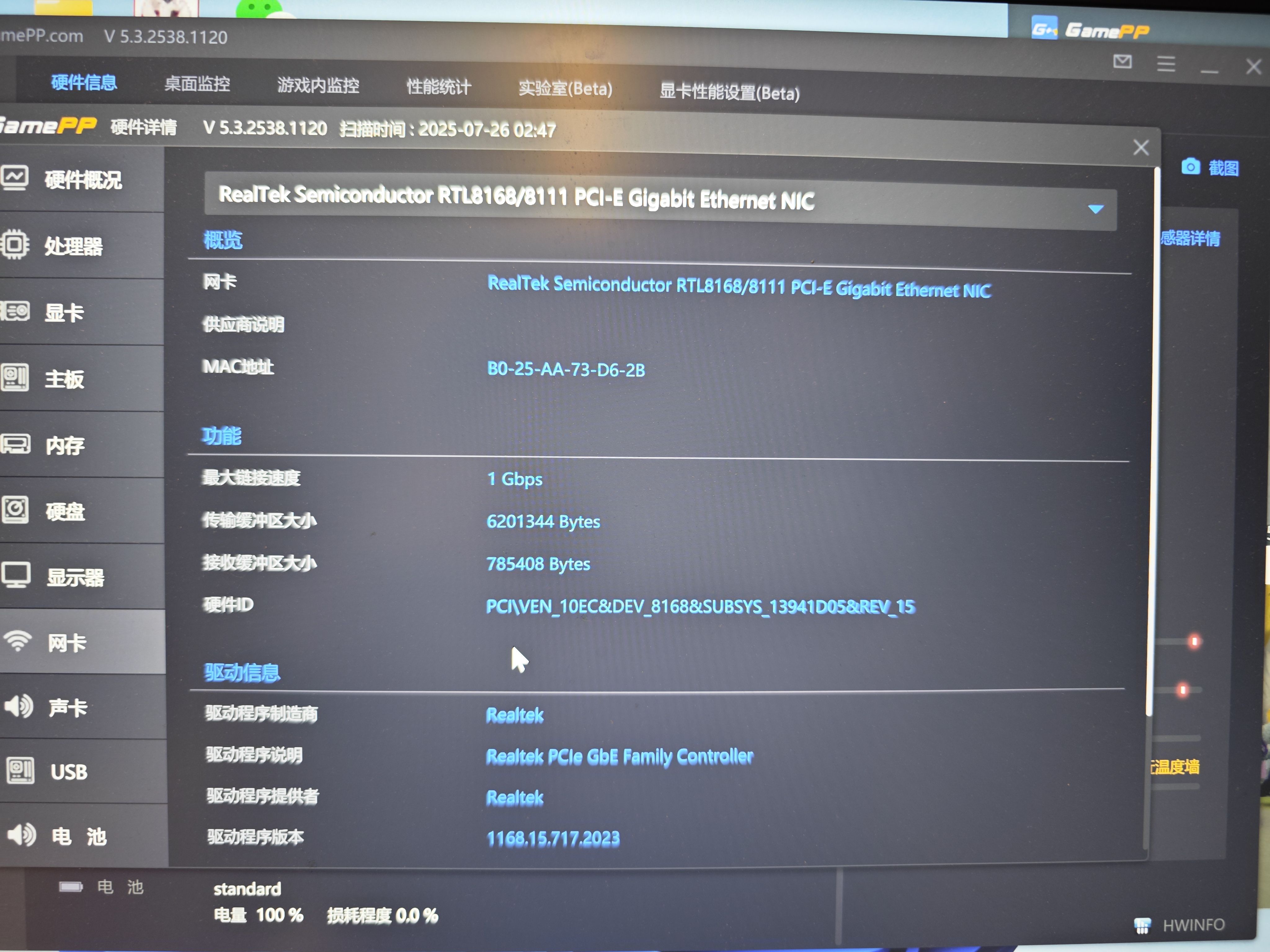Select the processor chip icon

pos(14,245)
